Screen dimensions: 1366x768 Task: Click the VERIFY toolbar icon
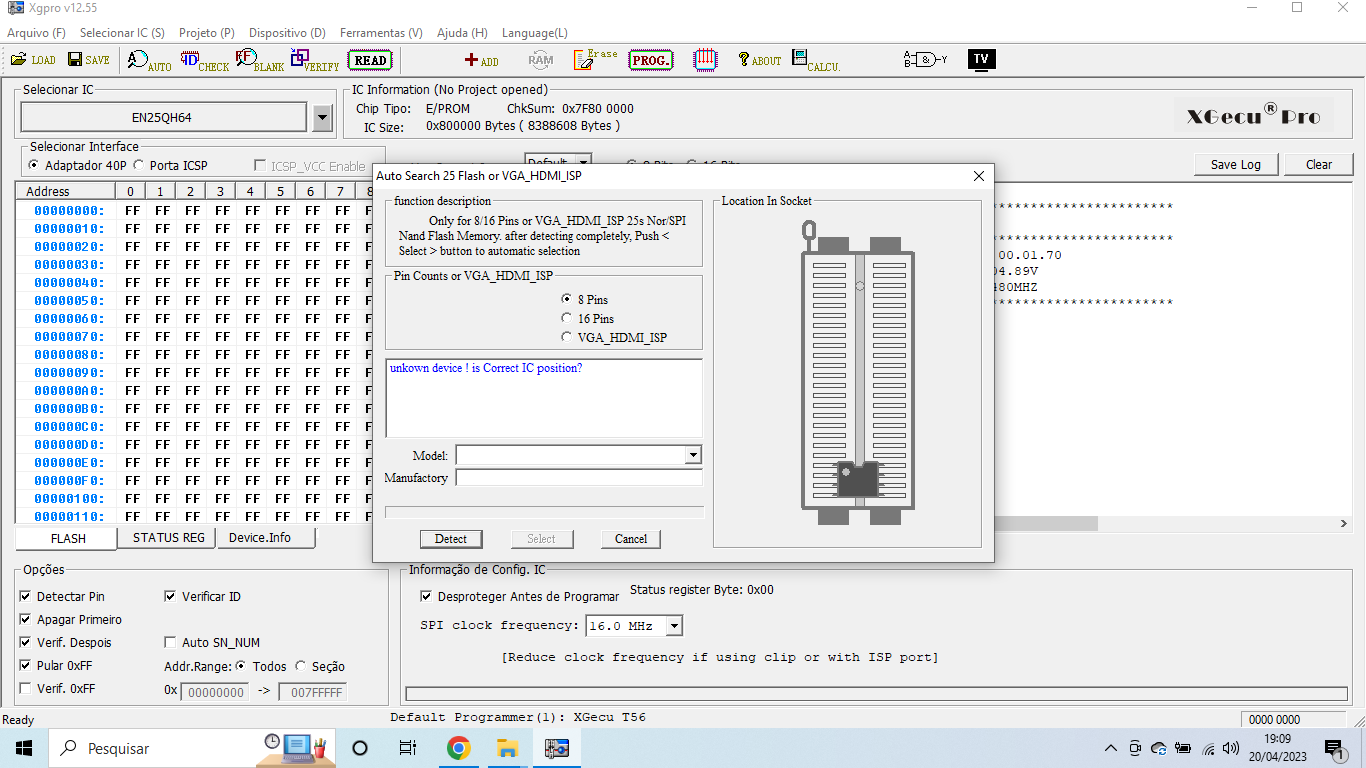314,60
